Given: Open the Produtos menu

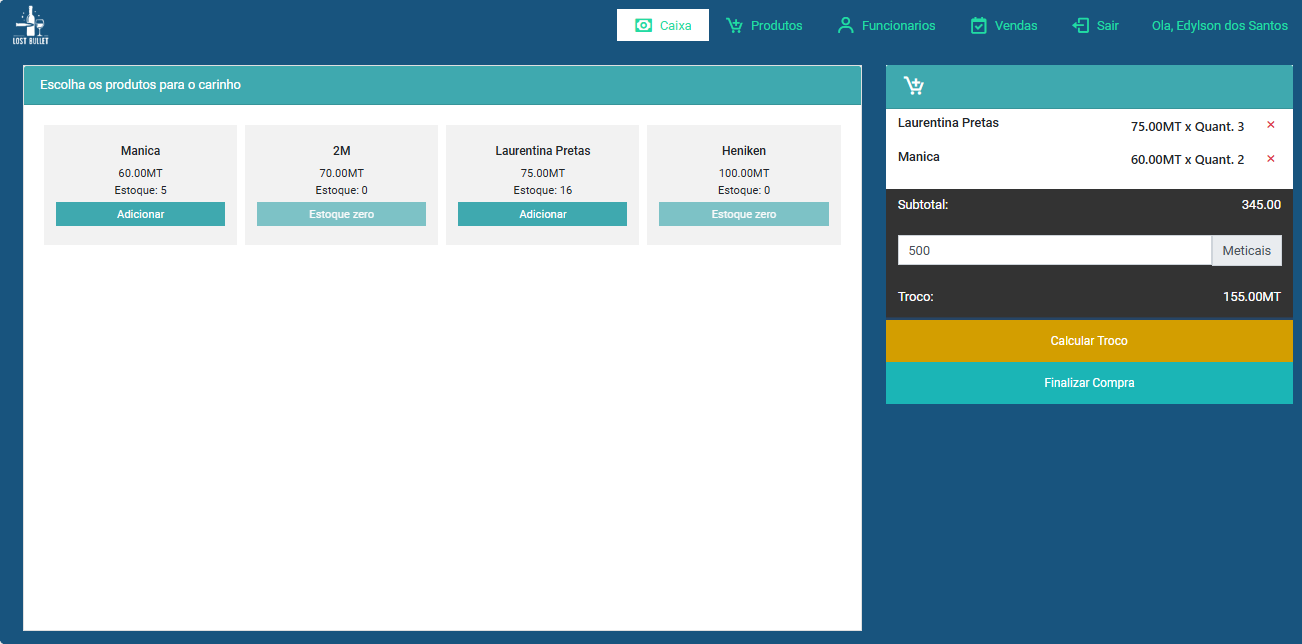Looking at the screenshot, I should pos(776,26).
